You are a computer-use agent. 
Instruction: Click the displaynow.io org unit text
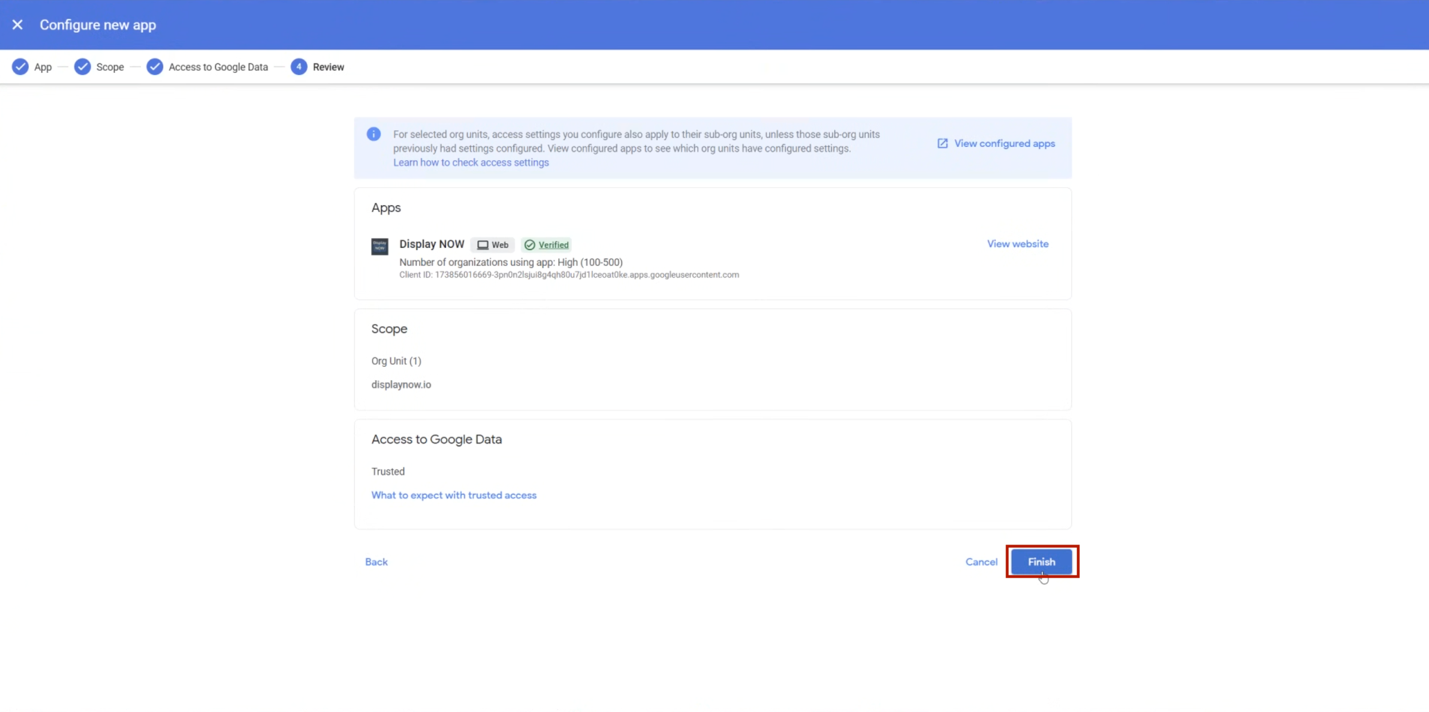point(401,385)
